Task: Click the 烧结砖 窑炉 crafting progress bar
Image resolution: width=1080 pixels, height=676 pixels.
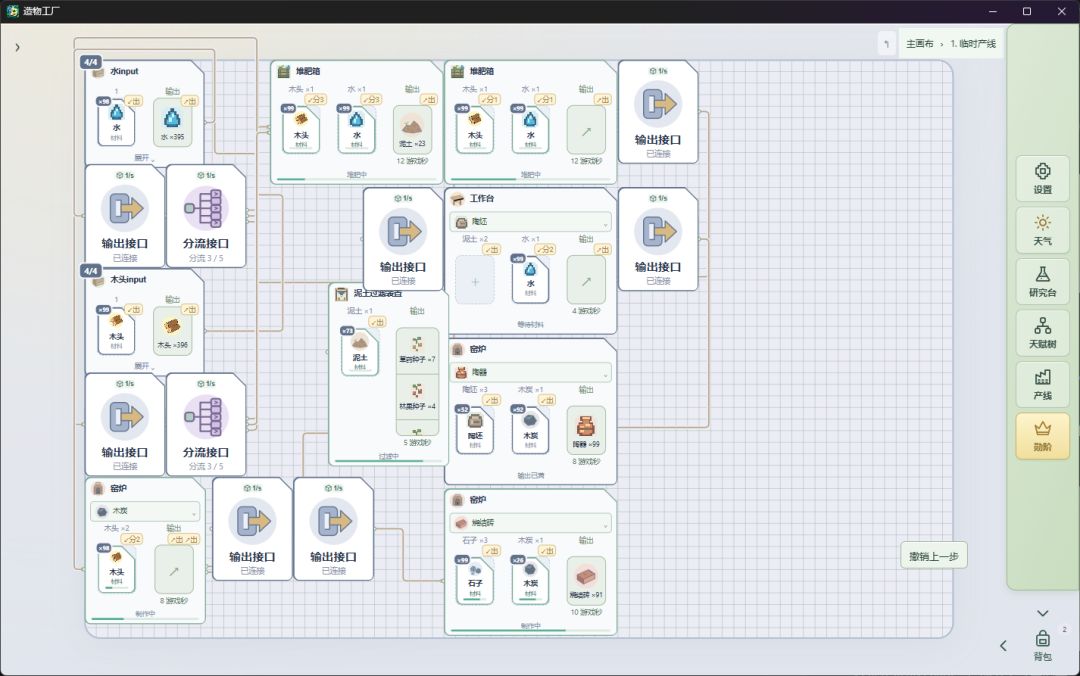Action: (x=530, y=630)
